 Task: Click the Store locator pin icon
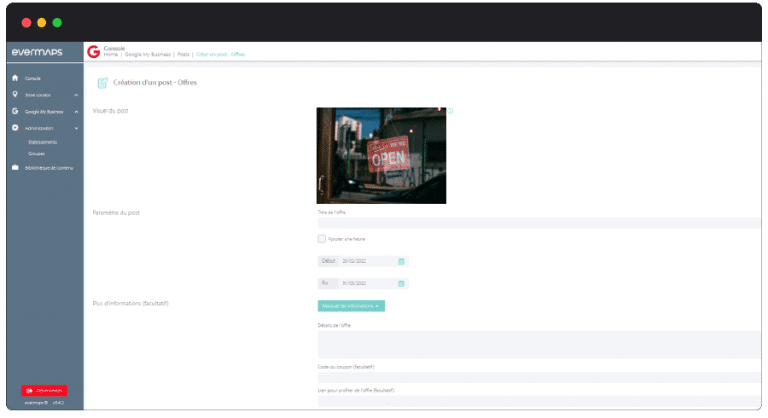pos(15,94)
